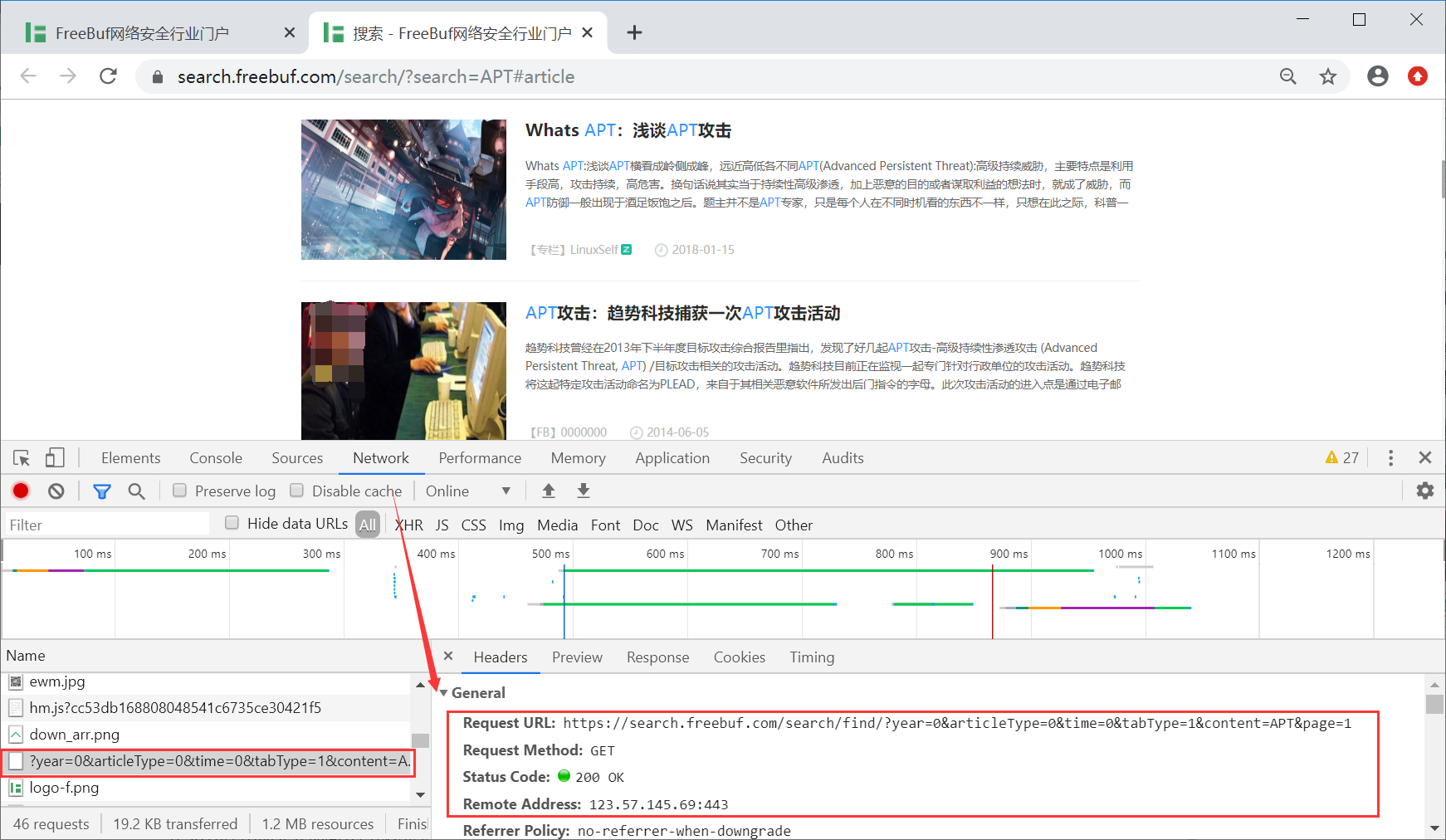
Task: Open the Memory panel
Action: [578, 458]
